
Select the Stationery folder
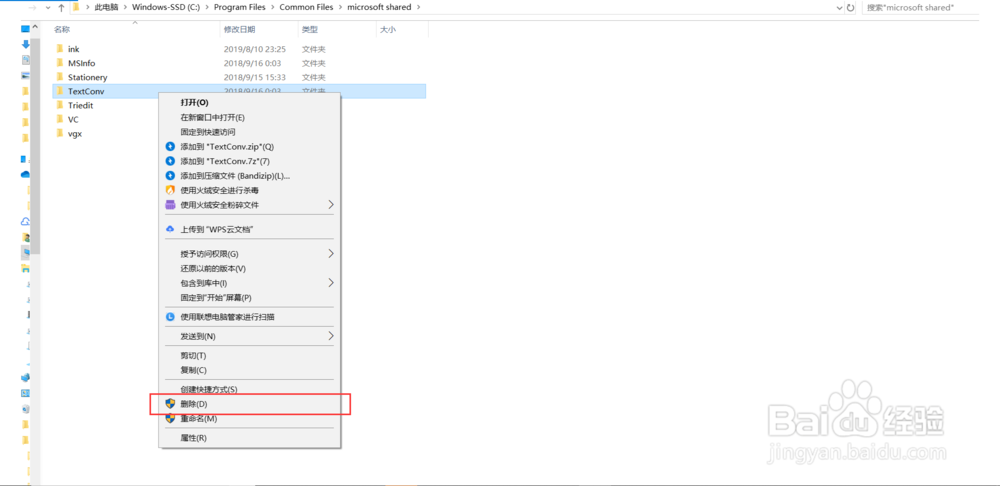click(87, 77)
